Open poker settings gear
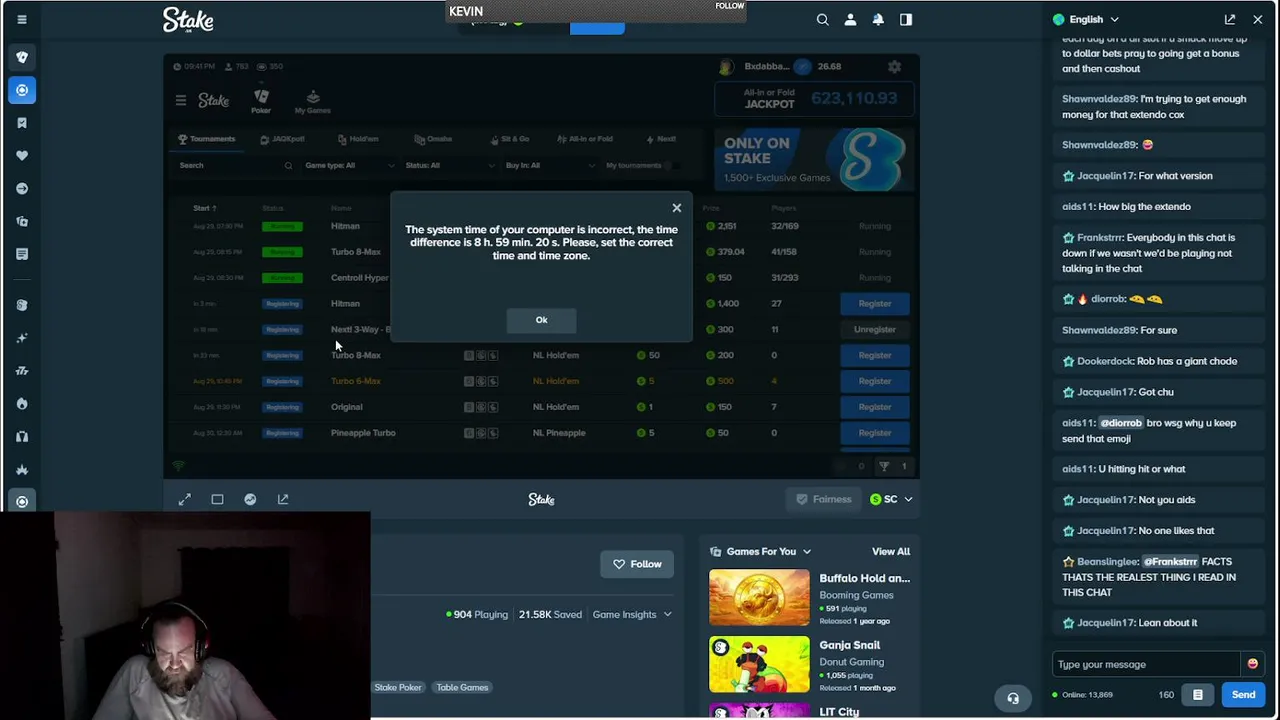This screenshot has width=1280, height=720. tap(894, 67)
